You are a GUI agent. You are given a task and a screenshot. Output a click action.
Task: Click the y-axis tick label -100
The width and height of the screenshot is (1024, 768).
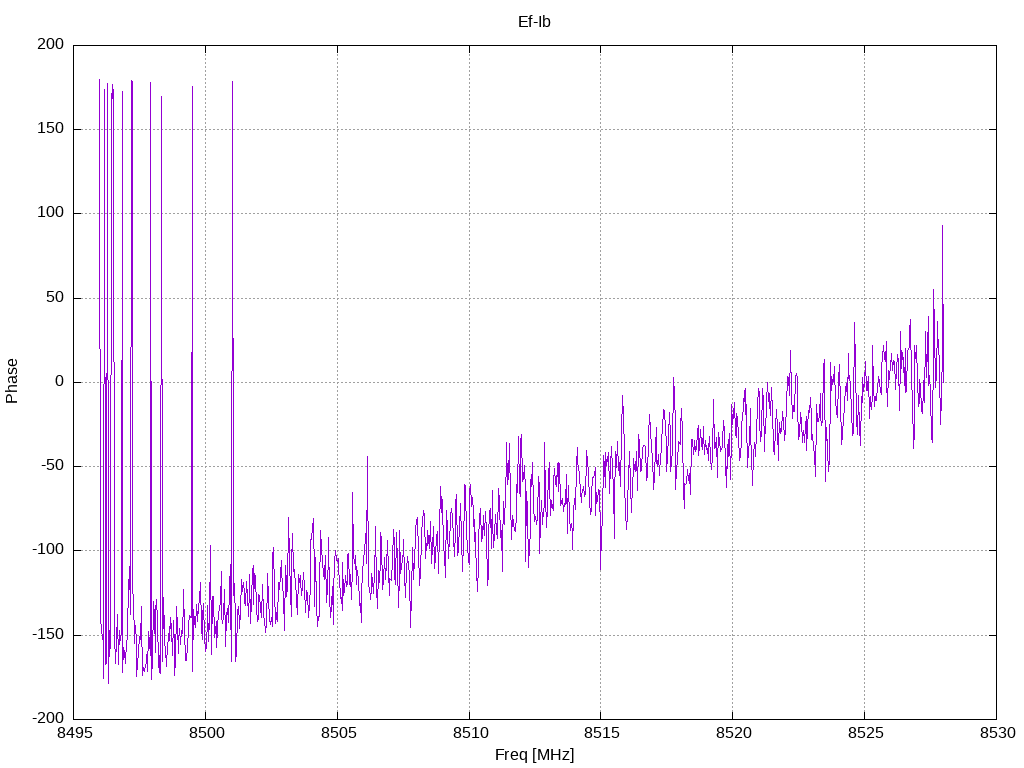click(48, 550)
